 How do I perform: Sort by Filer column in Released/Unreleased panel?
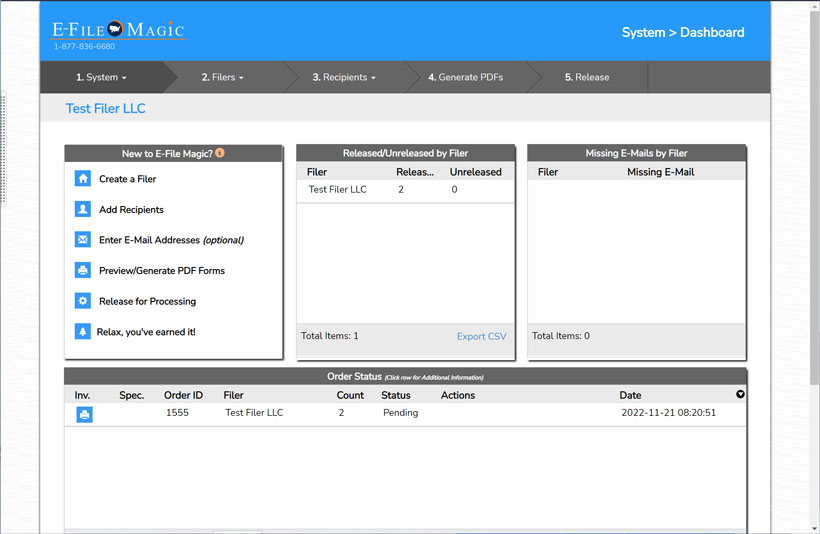click(x=317, y=172)
